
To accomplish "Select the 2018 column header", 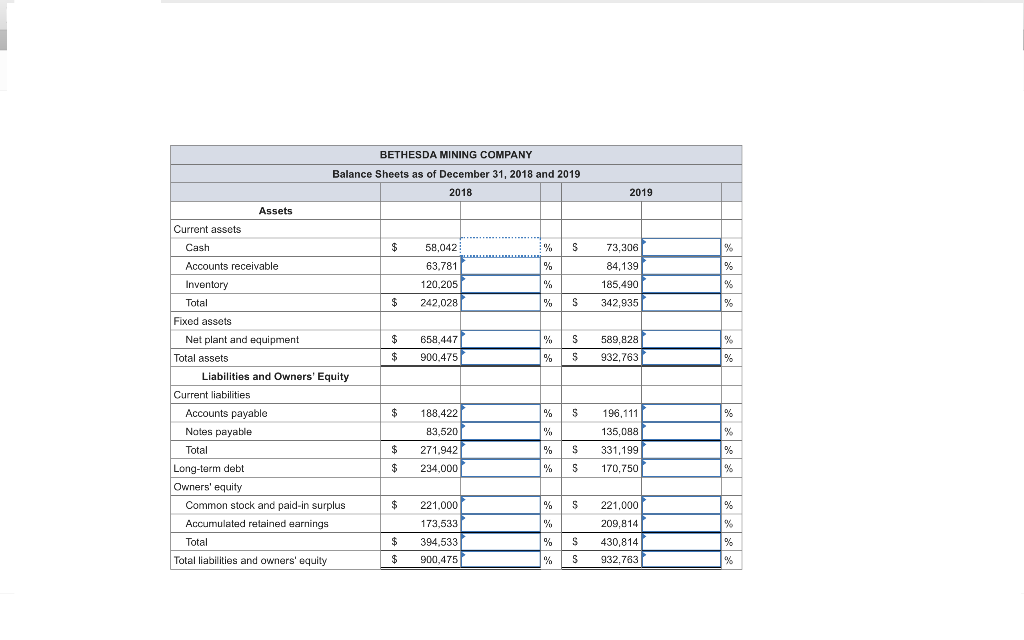I will pos(460,192).
